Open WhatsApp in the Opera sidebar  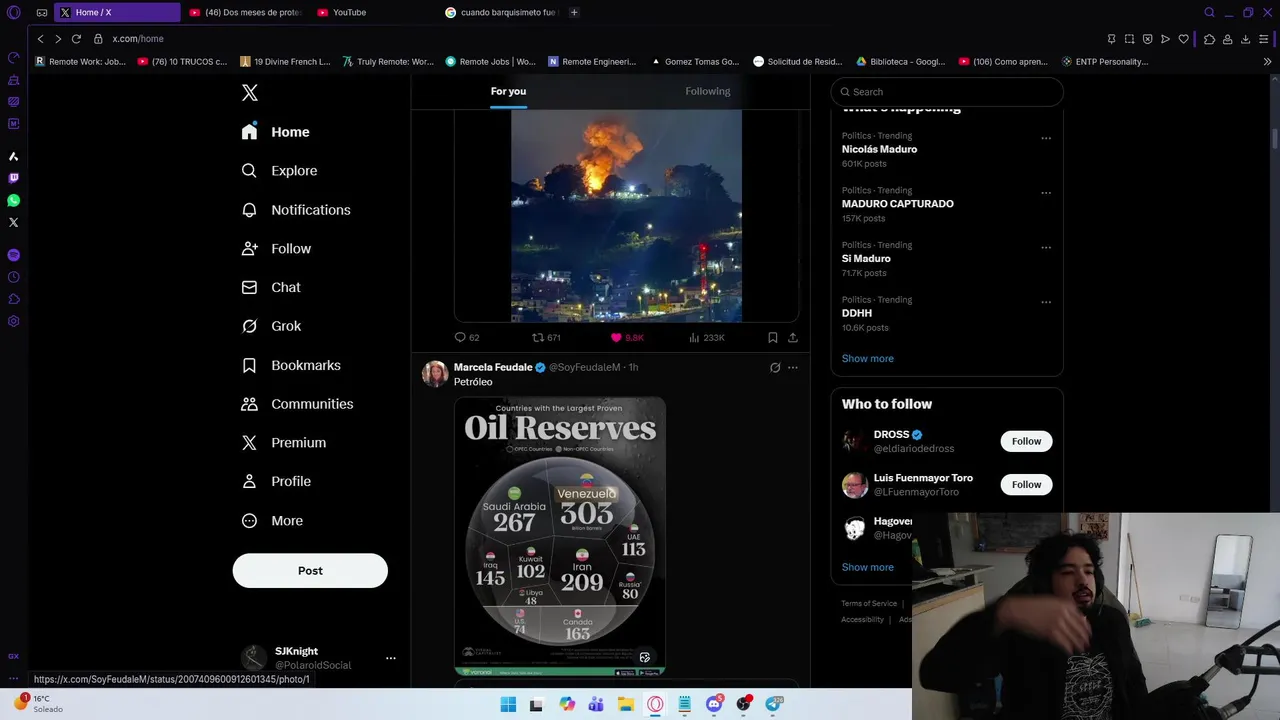pos(14,201)
